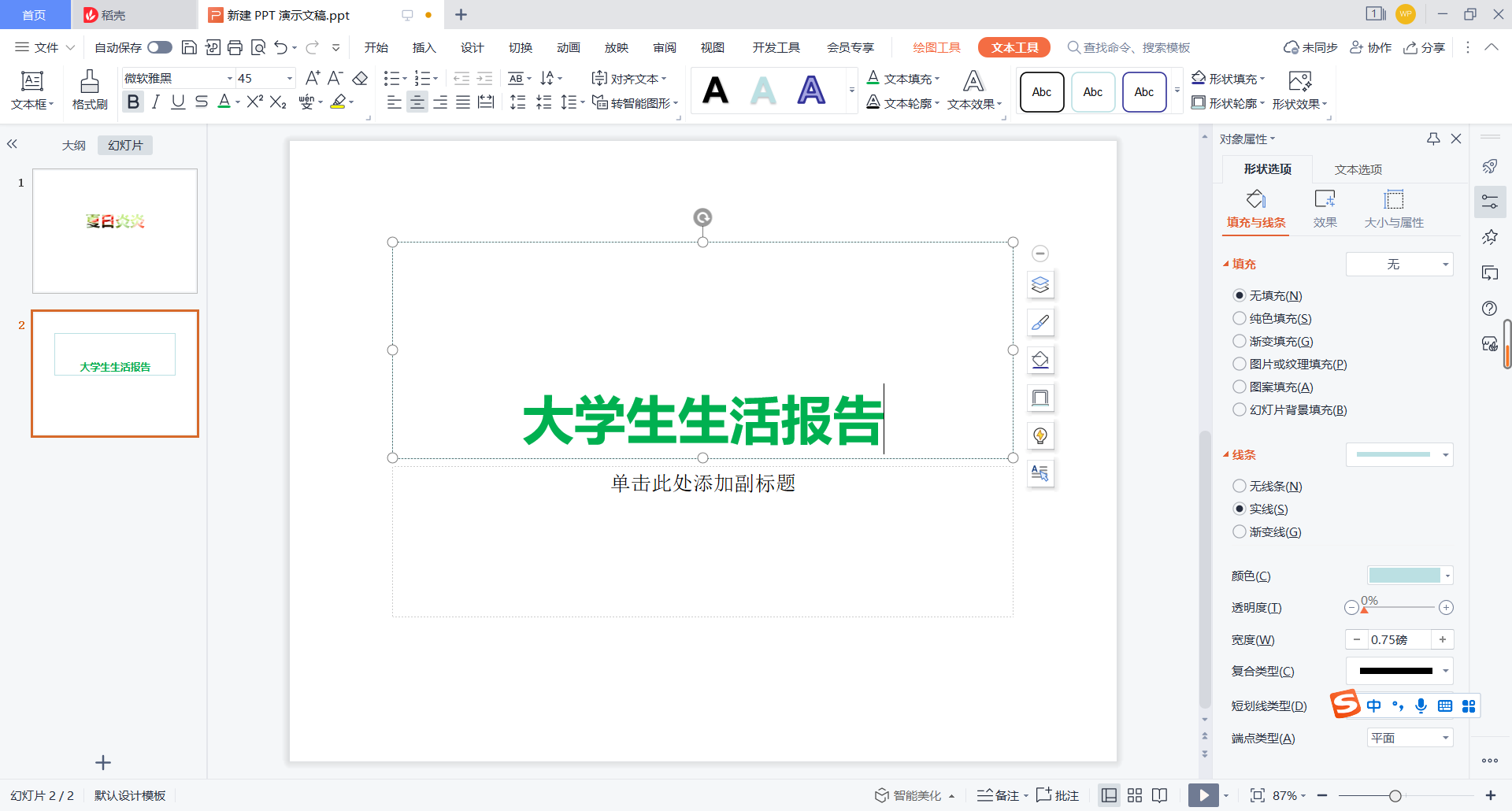Apply underline to text
Screen dimensions: 1512x811
[178, 102]
